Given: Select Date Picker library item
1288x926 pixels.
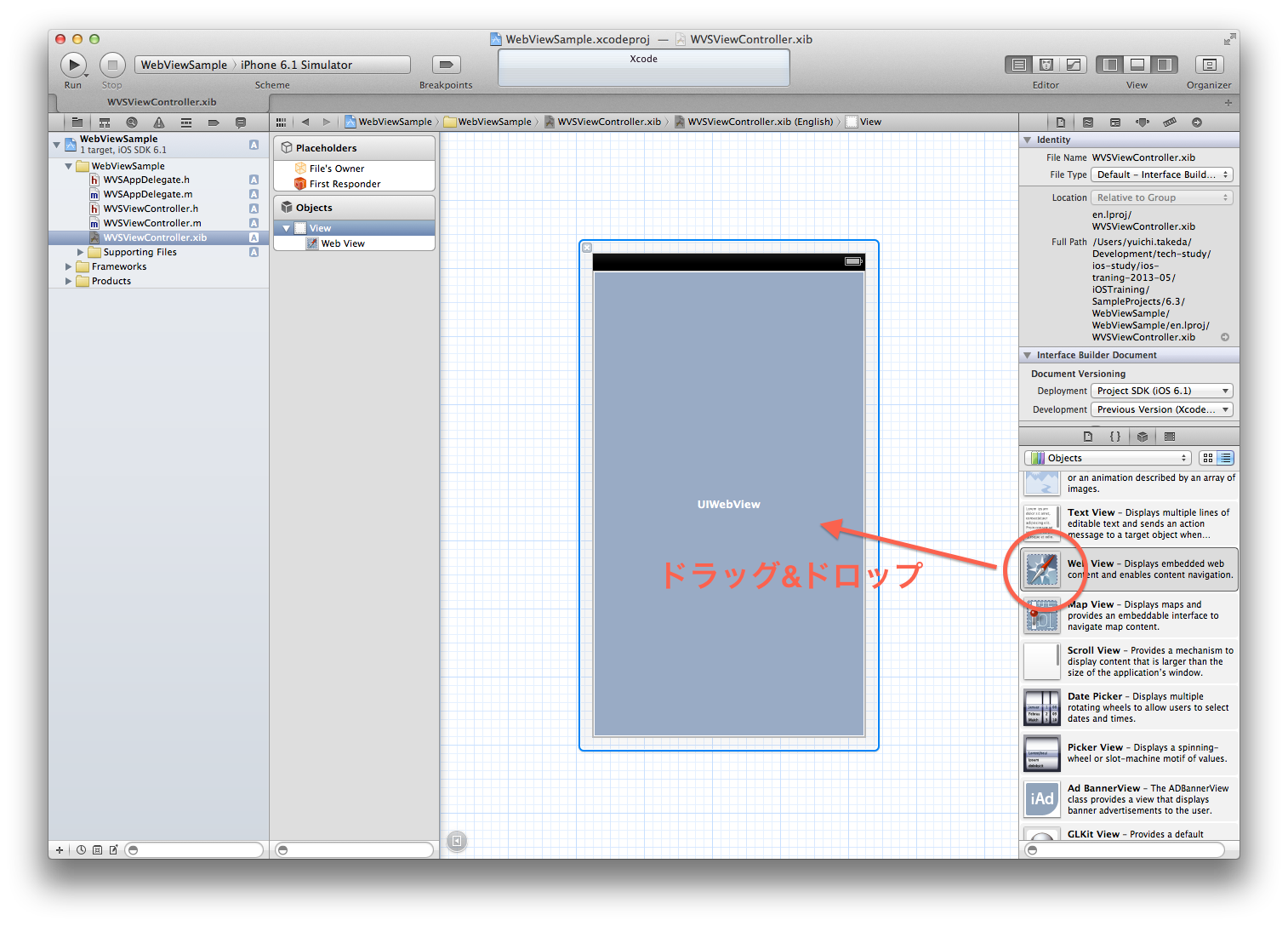Looking at the screenshot, I should click(x=1130, y=707).
